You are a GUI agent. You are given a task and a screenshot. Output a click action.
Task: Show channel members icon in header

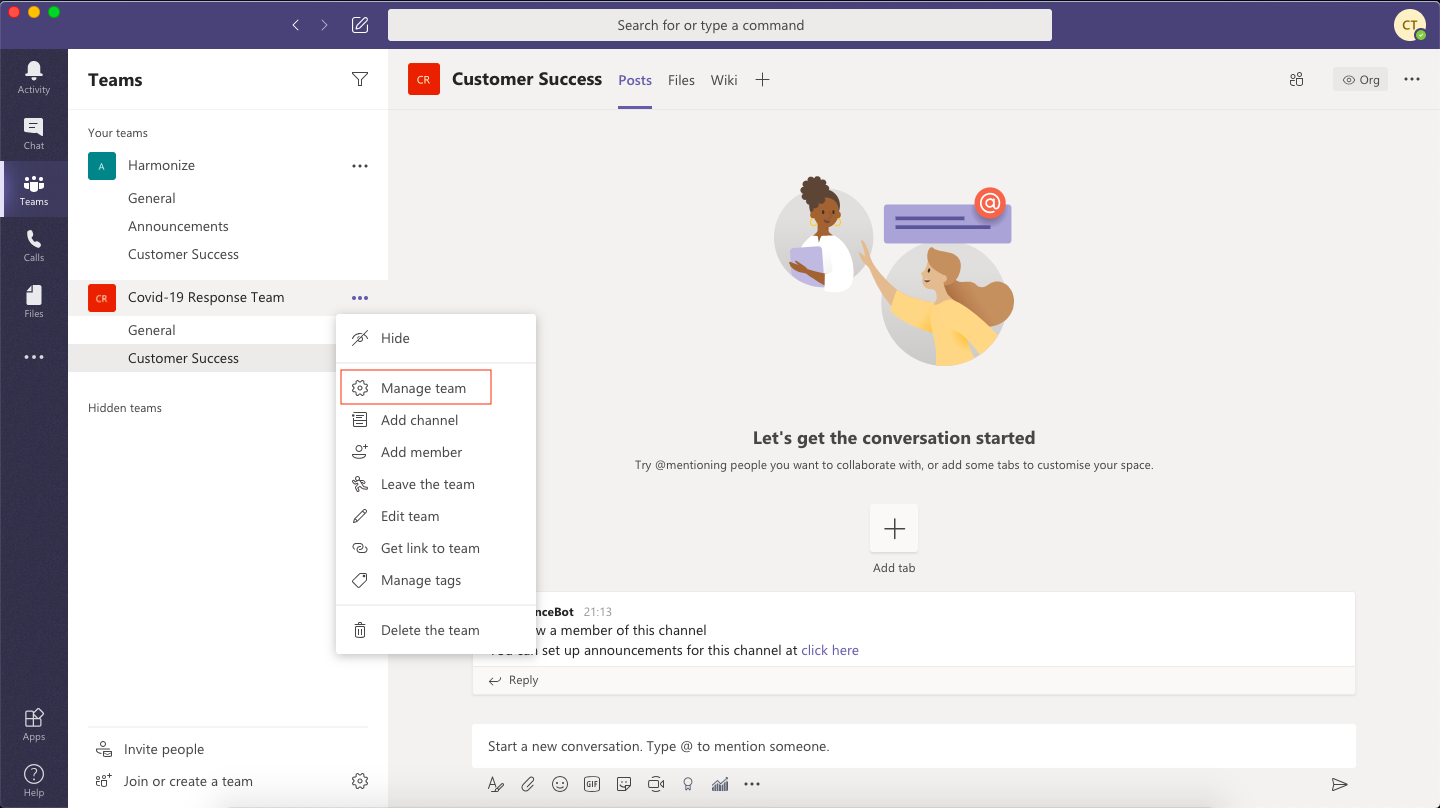(1297, 80)
